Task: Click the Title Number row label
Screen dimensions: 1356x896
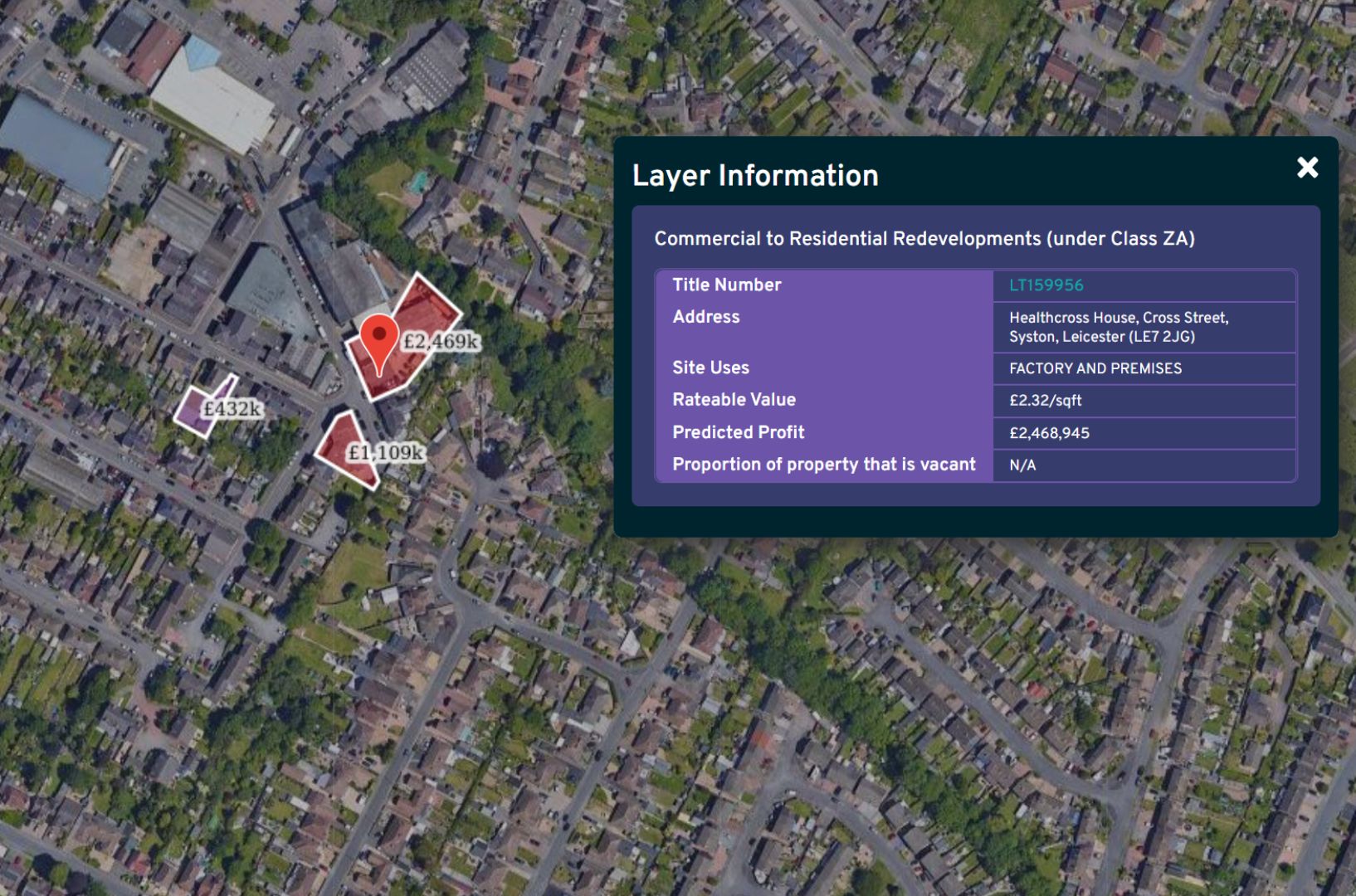Action: click(x=727, y=285)
